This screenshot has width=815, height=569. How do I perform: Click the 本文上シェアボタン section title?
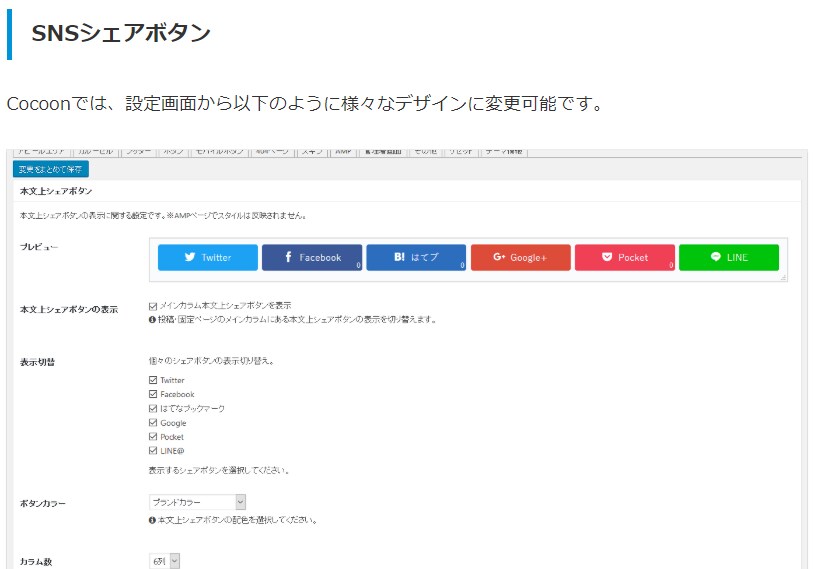click(x=56, y=191)
